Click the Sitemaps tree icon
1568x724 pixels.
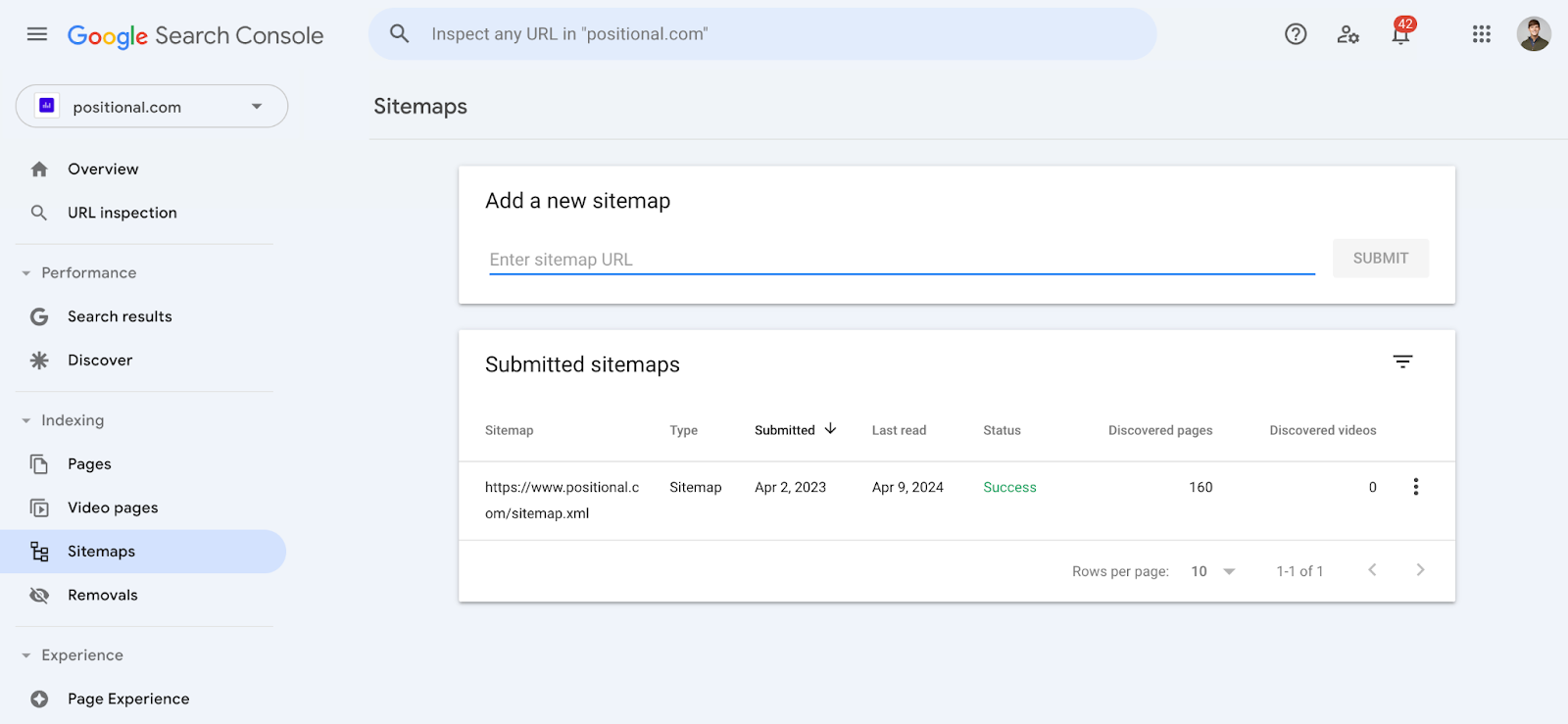pos(39,552)
